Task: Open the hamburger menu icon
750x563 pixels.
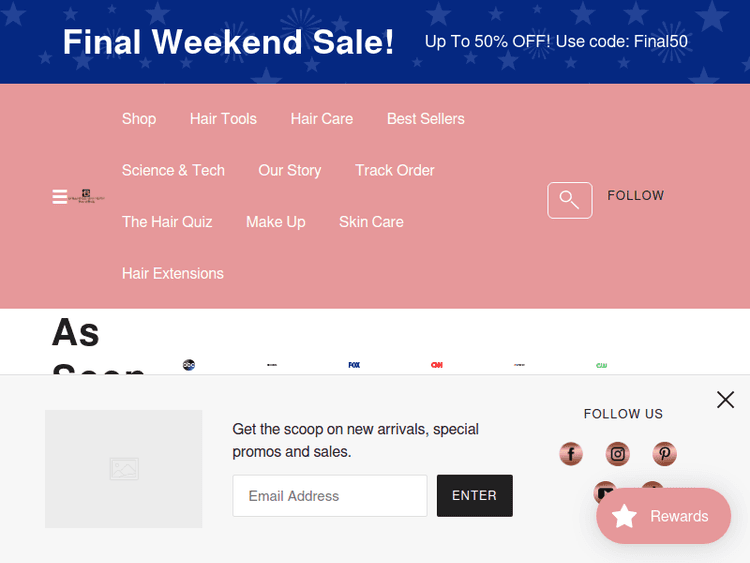Action: pos(60,196)
